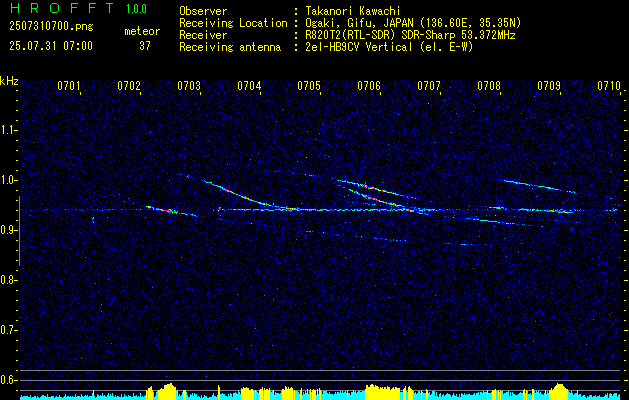629x400 pixels.
Task: Click the 1.1 kHz frequency label
Action: [7, 130]
